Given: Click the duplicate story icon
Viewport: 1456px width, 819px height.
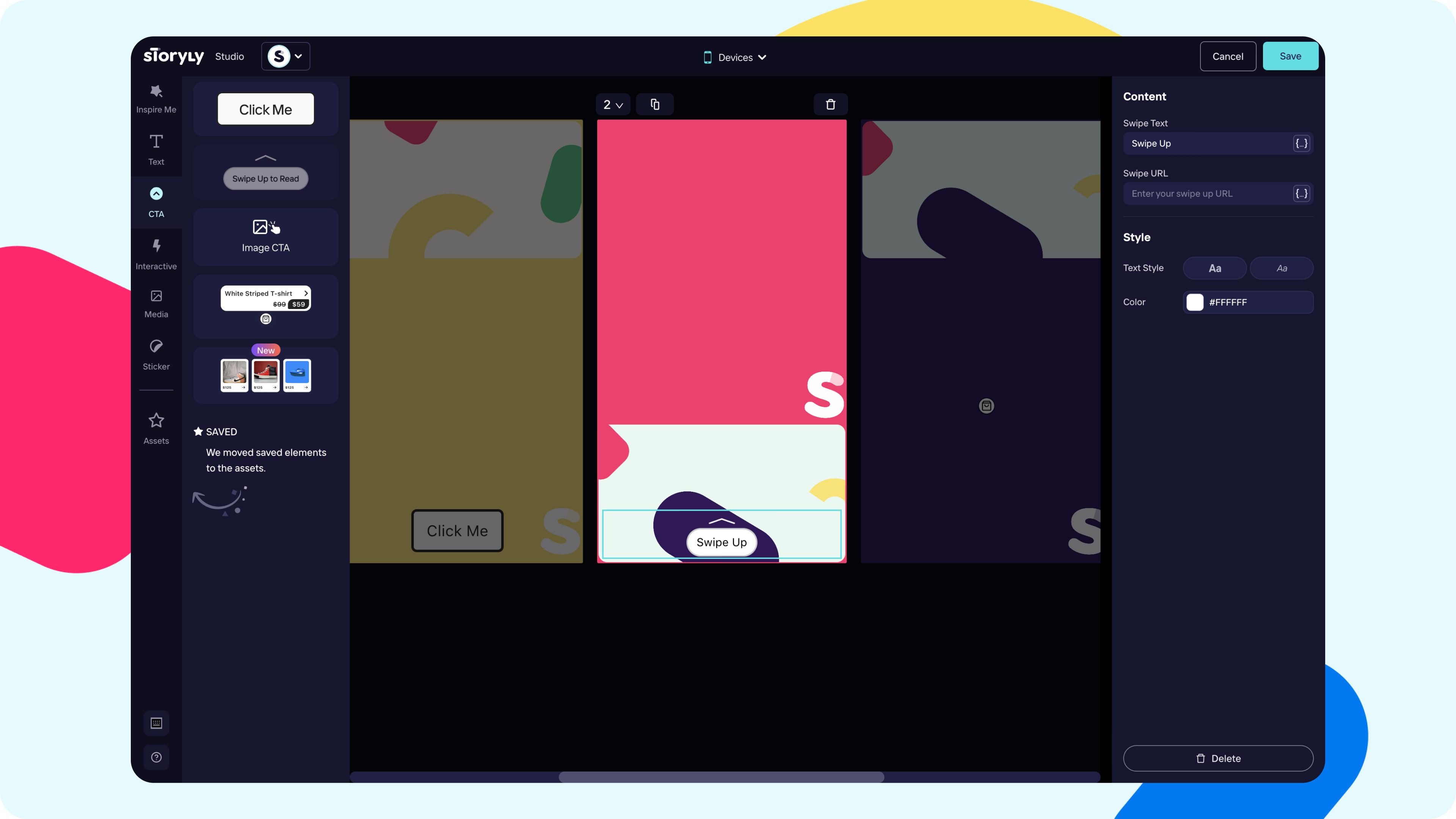Looking at the screenshot, I should 654,105.
